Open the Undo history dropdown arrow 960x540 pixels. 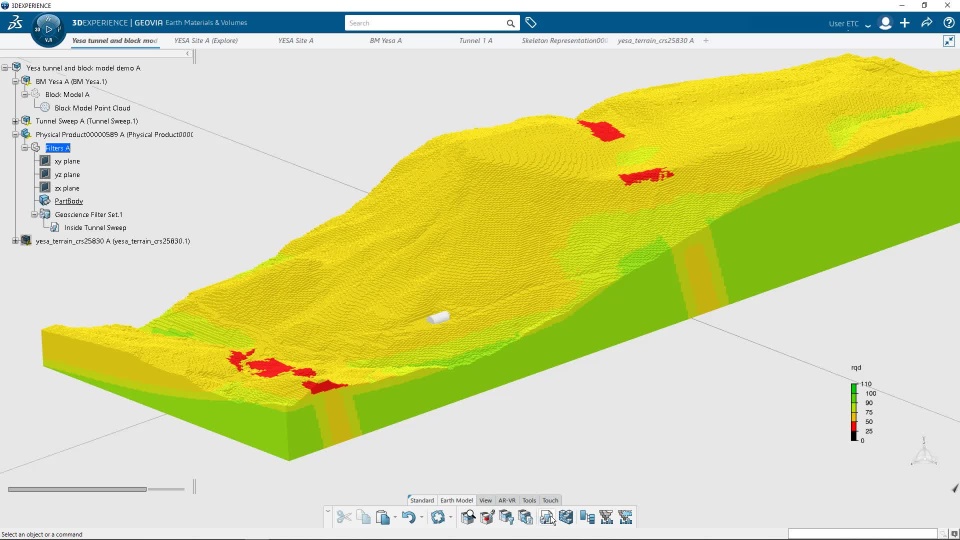421,518
